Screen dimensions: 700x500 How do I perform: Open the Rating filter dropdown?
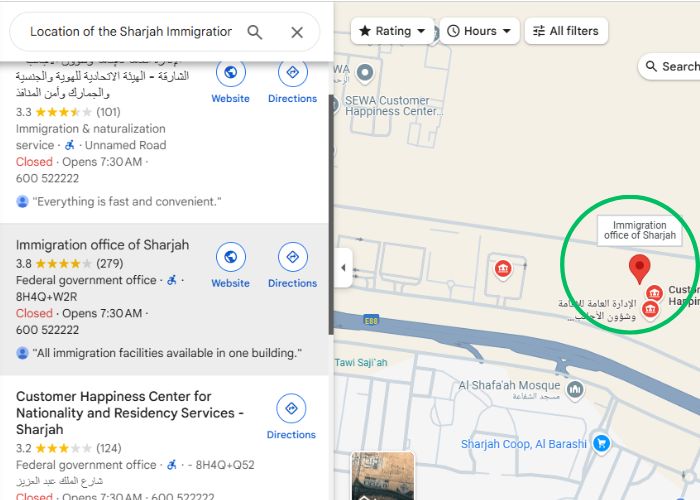[392, 31]
